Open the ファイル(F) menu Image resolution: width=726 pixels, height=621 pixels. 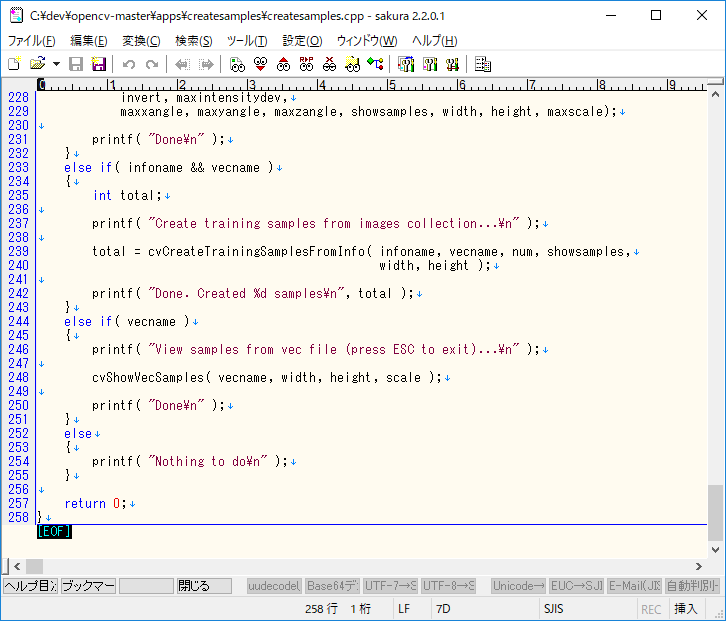(31, 41)
